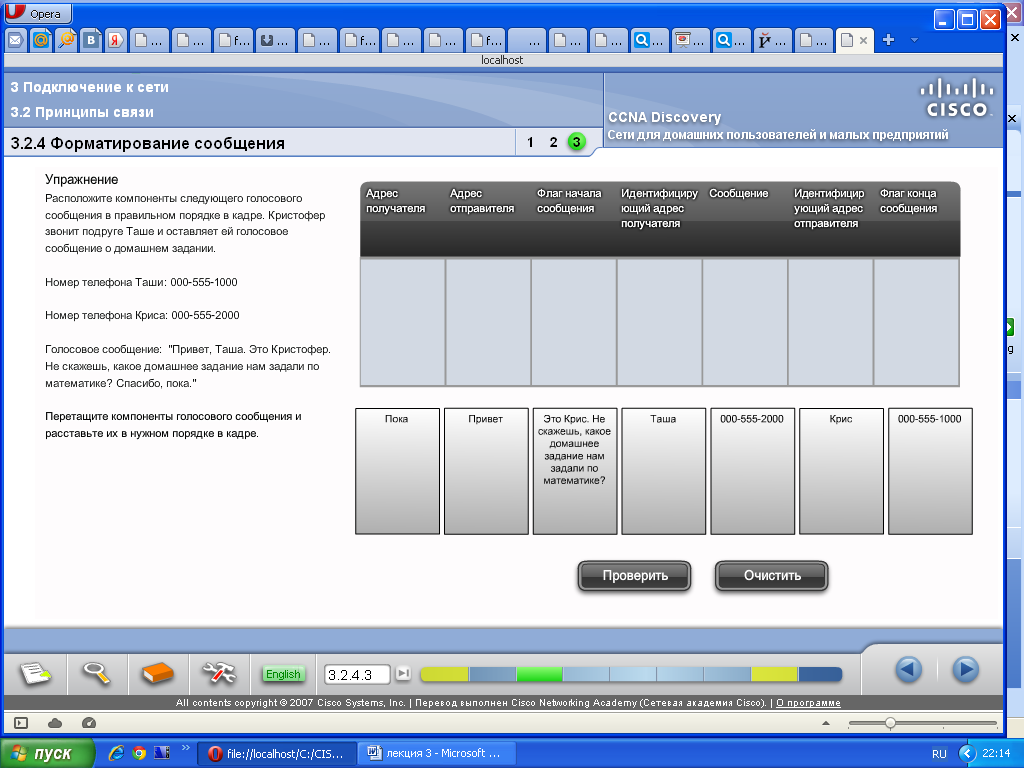Screen dimensions: 1024x768
Task: Open the Opera menu button
Action: click(x=38, y=13)
